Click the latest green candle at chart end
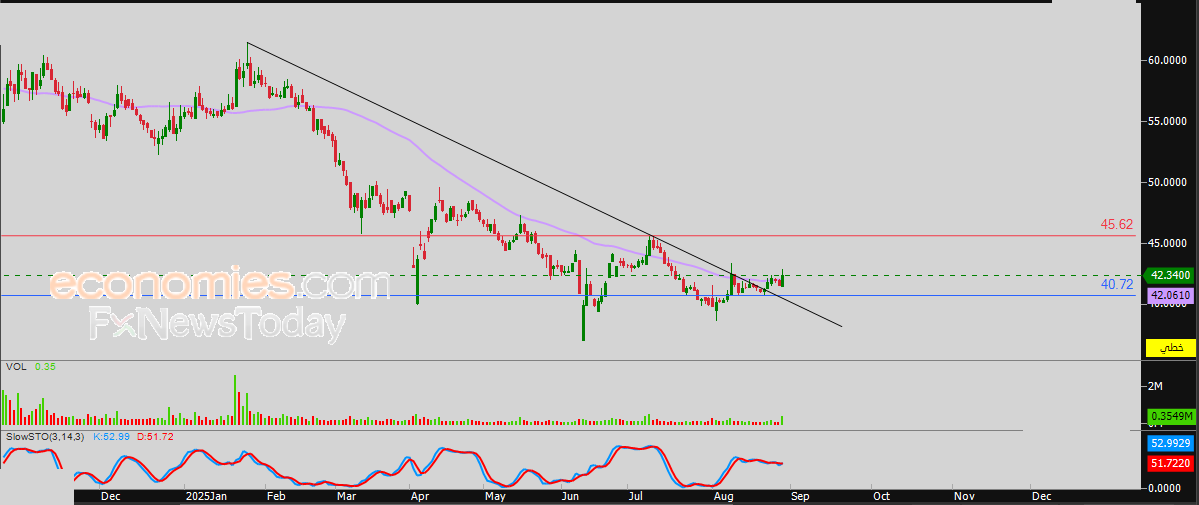 (x=781, y=279)
